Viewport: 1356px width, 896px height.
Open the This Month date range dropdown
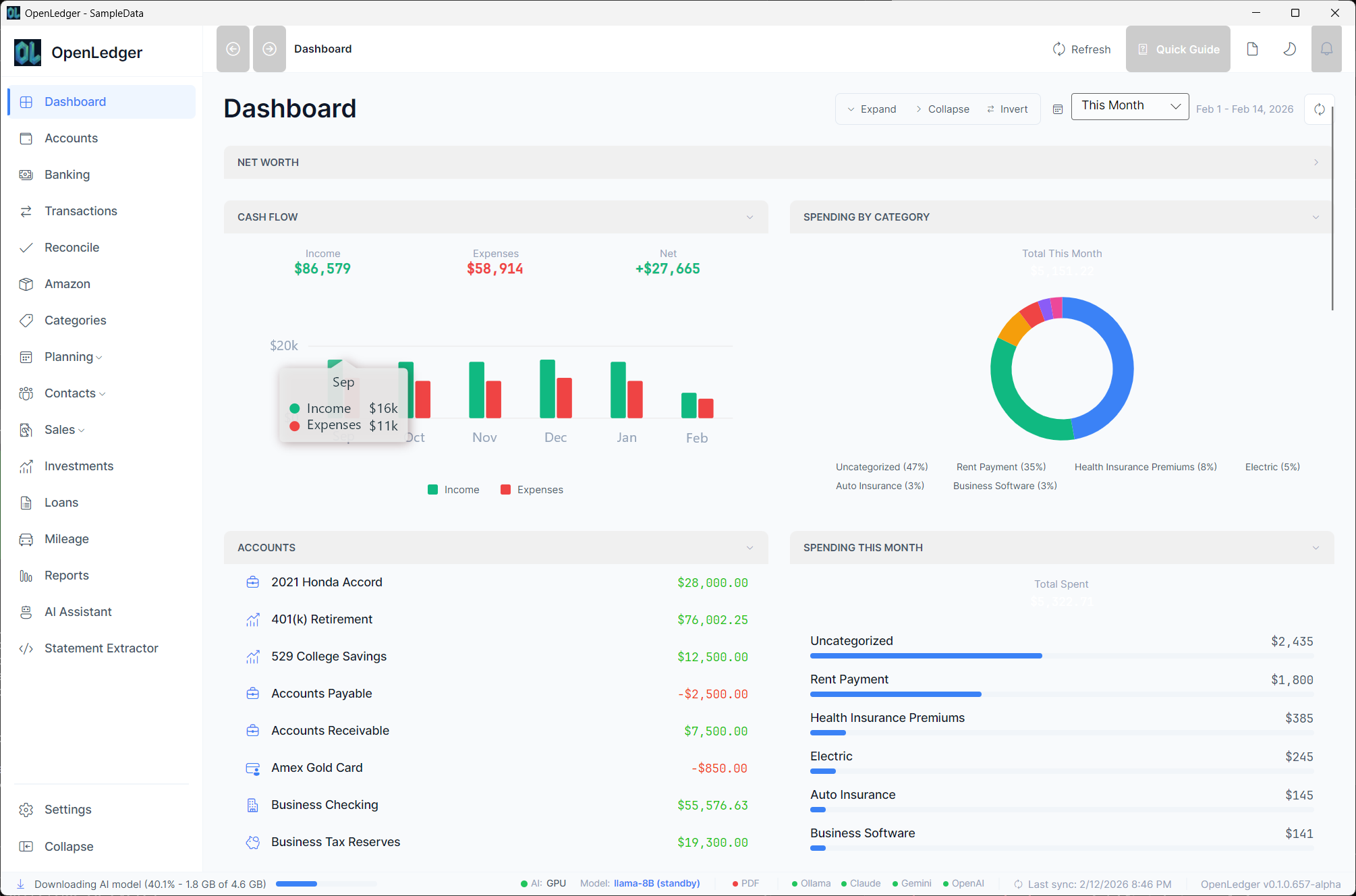pos(1129,106)
